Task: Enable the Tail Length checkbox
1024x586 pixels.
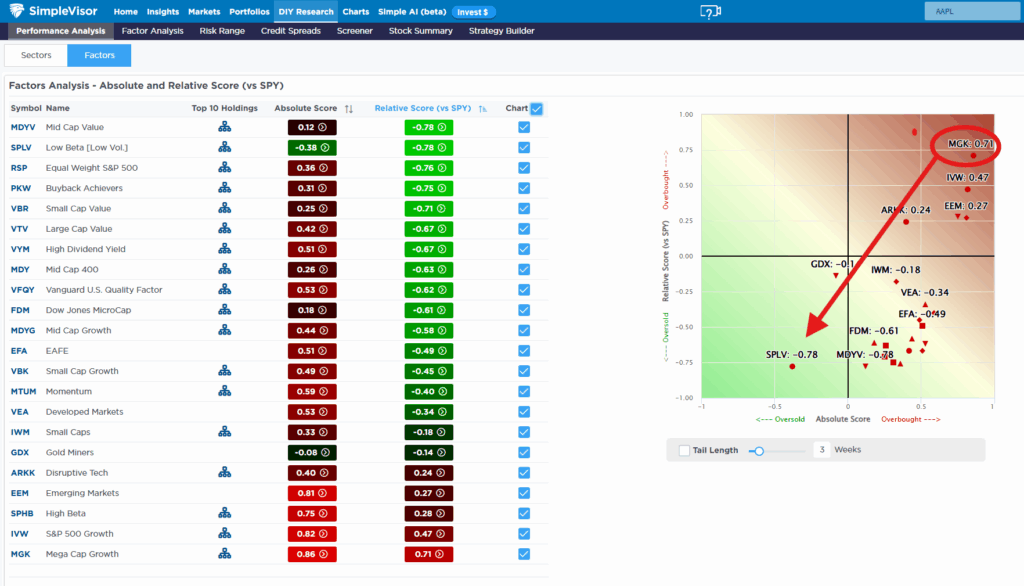Action: (x=684, y=450)
